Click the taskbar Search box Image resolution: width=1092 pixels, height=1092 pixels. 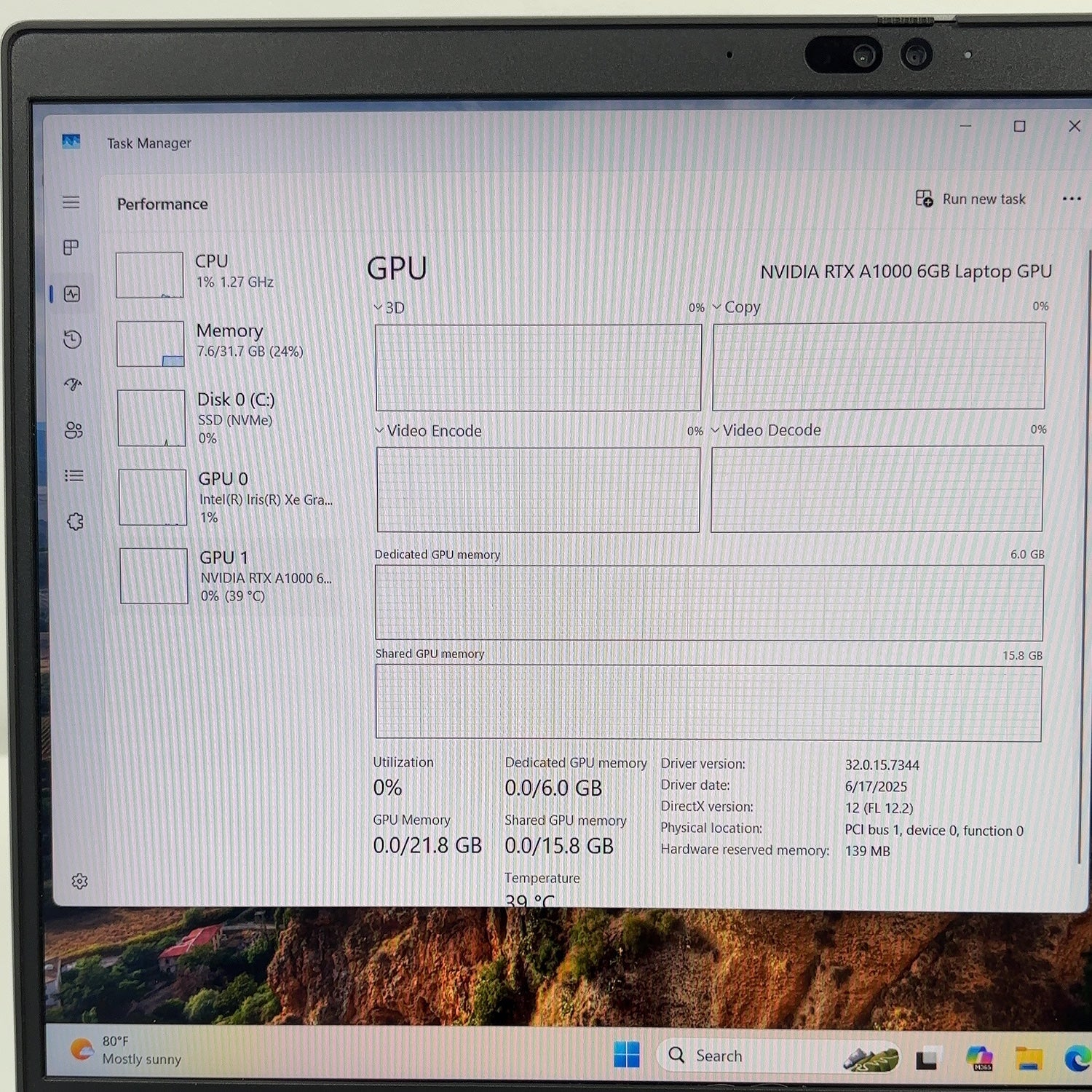(779, 1056)
